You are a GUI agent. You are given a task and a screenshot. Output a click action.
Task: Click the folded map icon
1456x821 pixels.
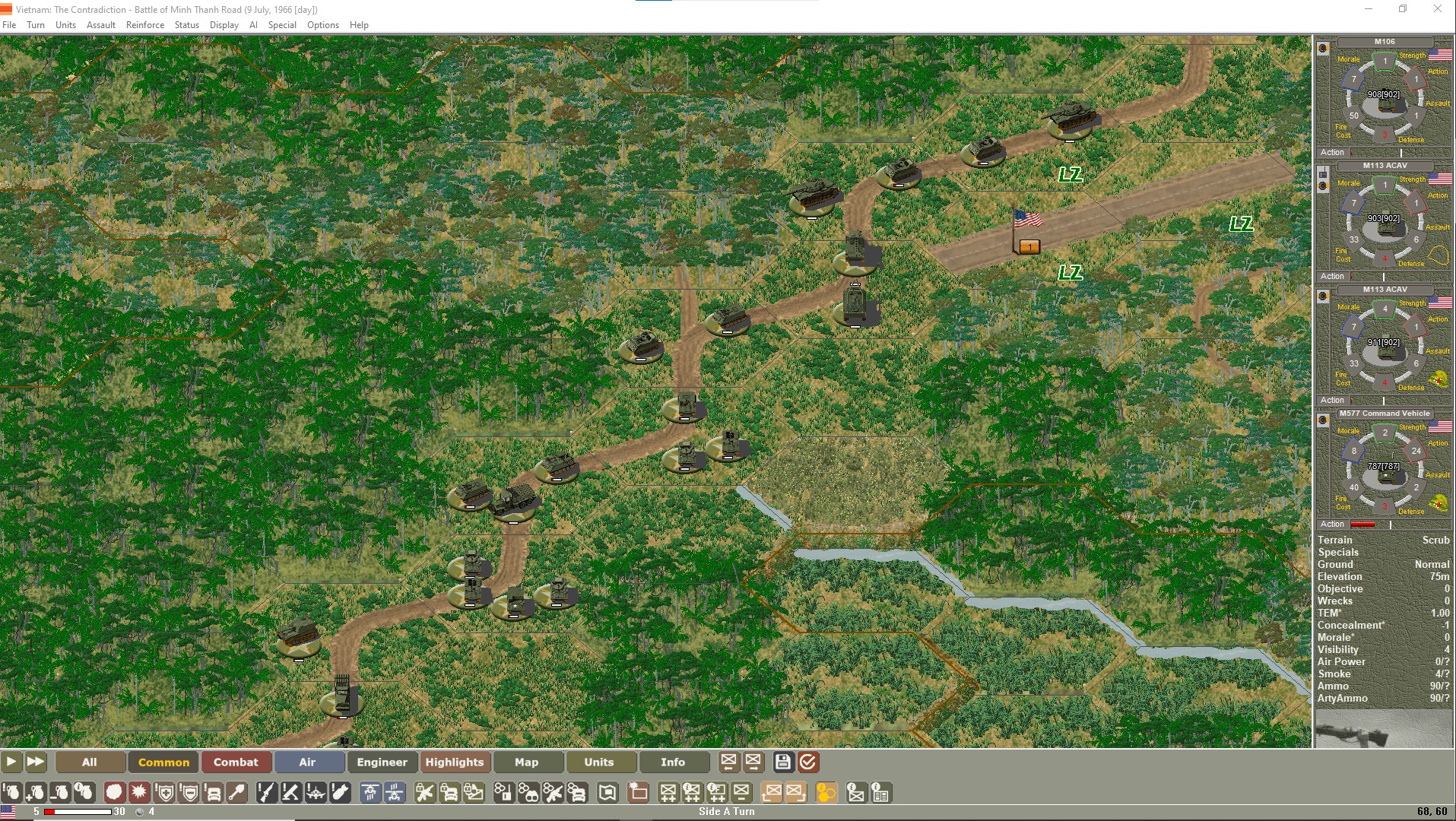tap(607, 793)
